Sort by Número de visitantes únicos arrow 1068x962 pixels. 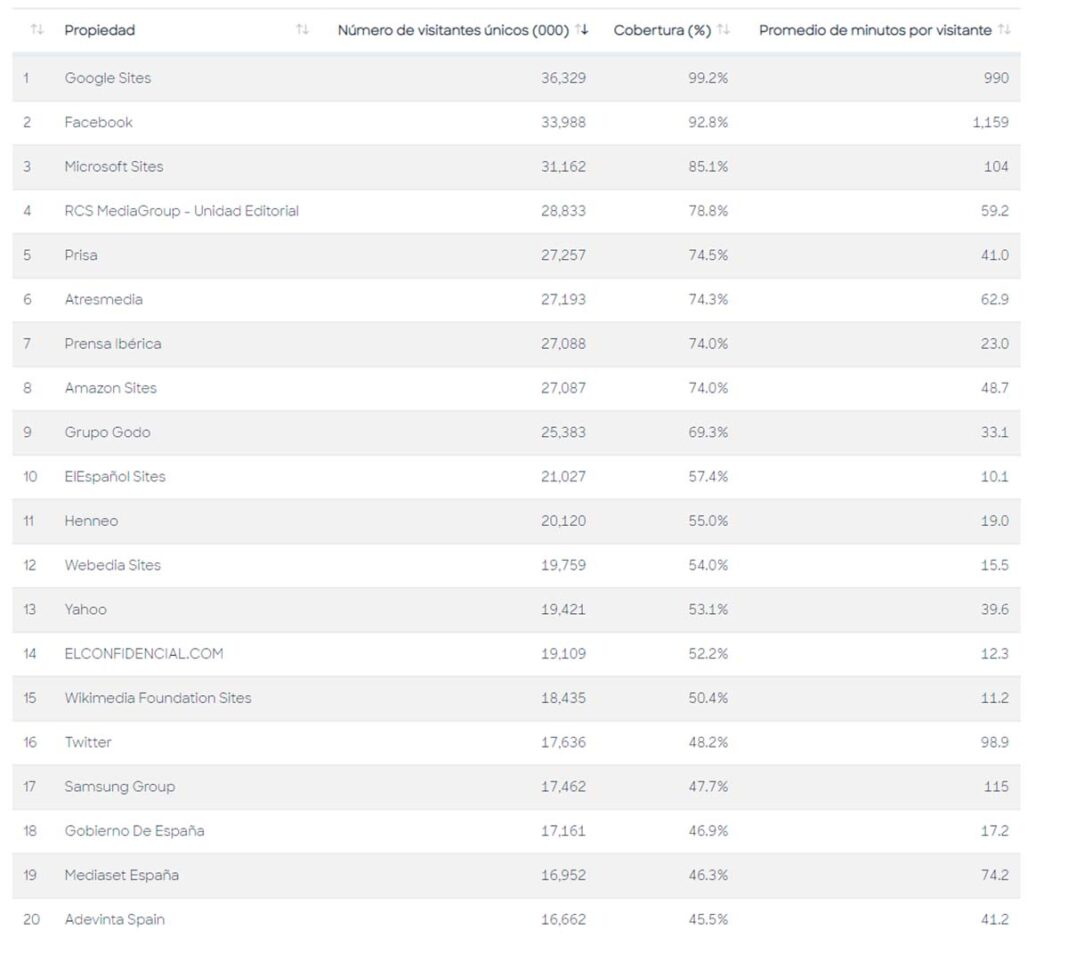pos(582,30)
